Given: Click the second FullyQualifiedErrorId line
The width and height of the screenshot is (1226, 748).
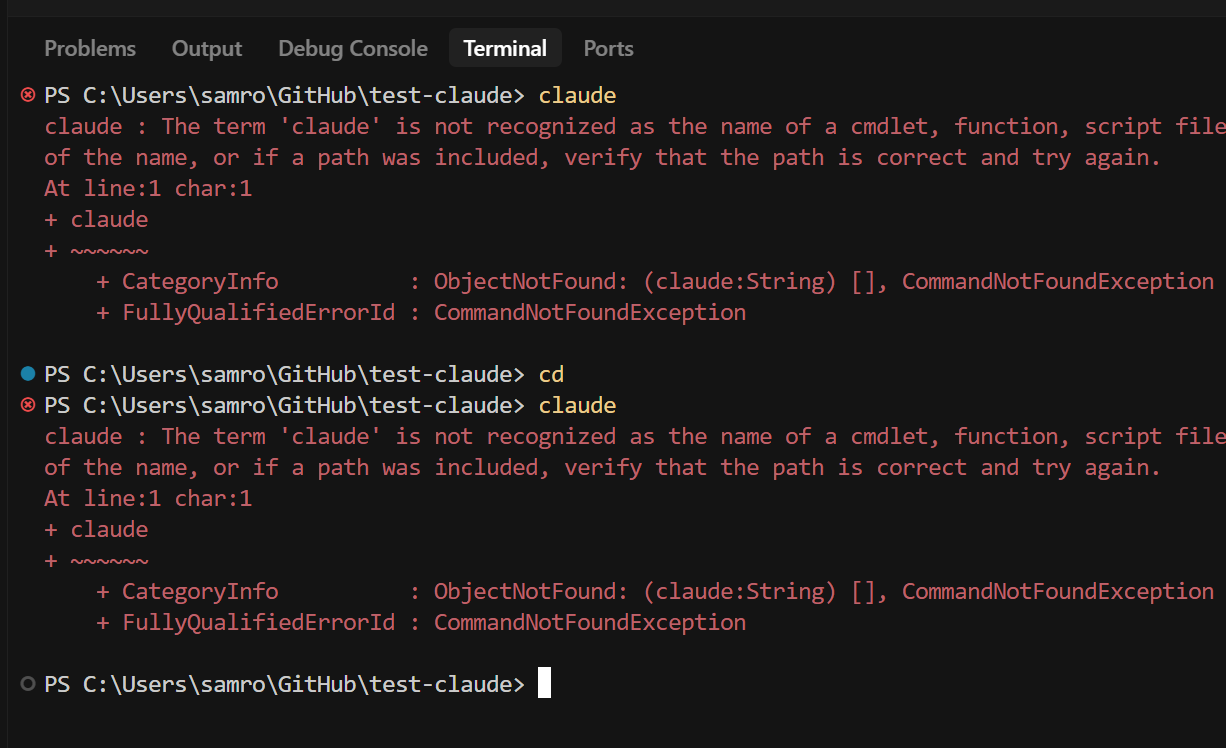Looking at the screenshot, I should tap(421, 622).
